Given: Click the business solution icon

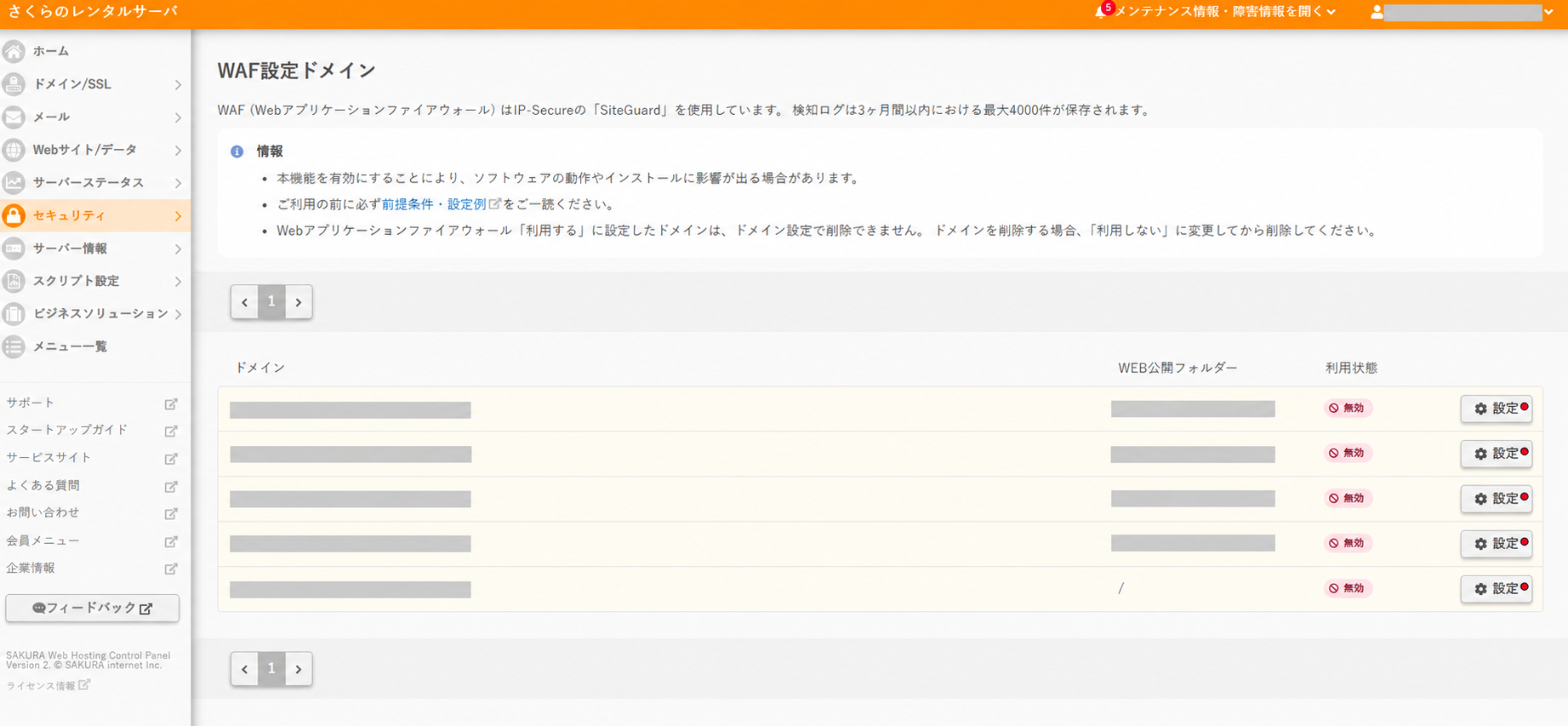Looking at the screenshot, I should (14, 313).
